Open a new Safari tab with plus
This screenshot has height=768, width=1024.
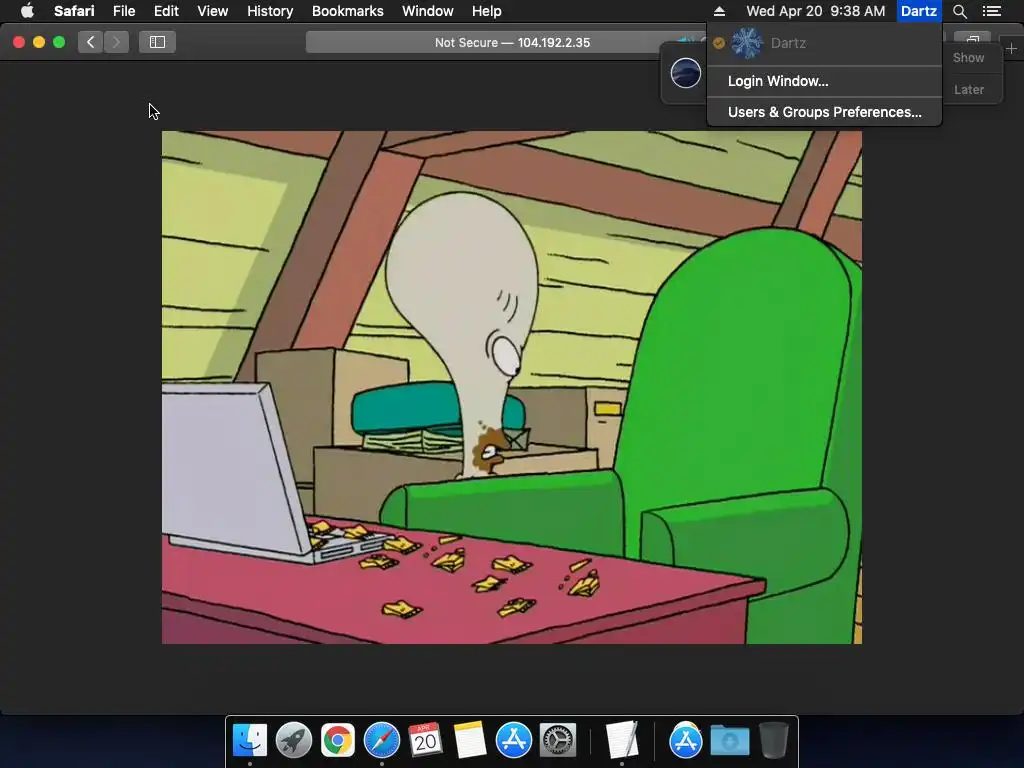click(1011, 48)
